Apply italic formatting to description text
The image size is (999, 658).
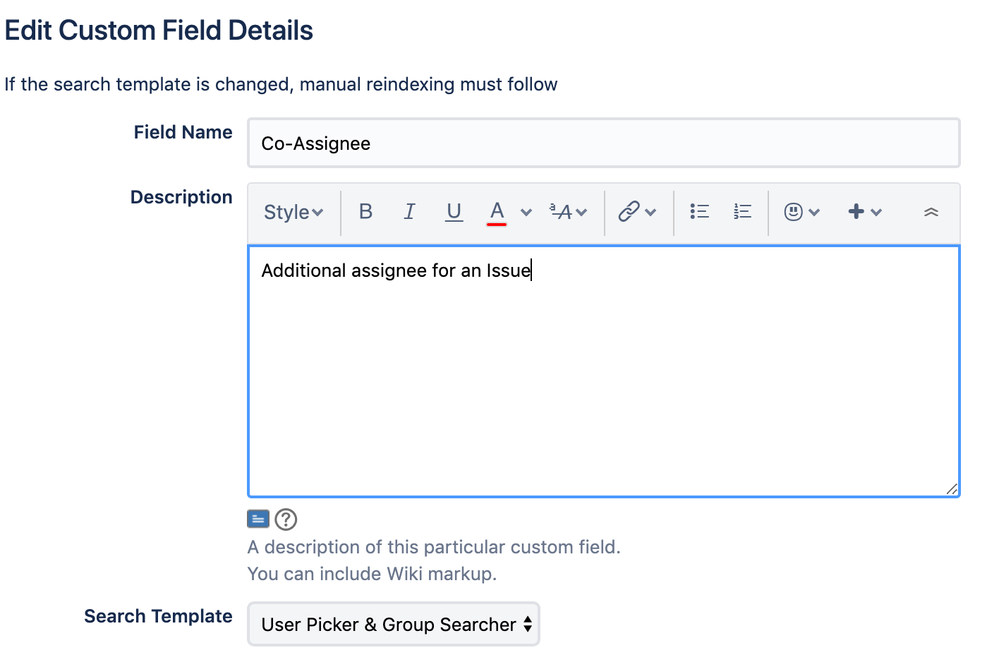(x=409, y=212)
